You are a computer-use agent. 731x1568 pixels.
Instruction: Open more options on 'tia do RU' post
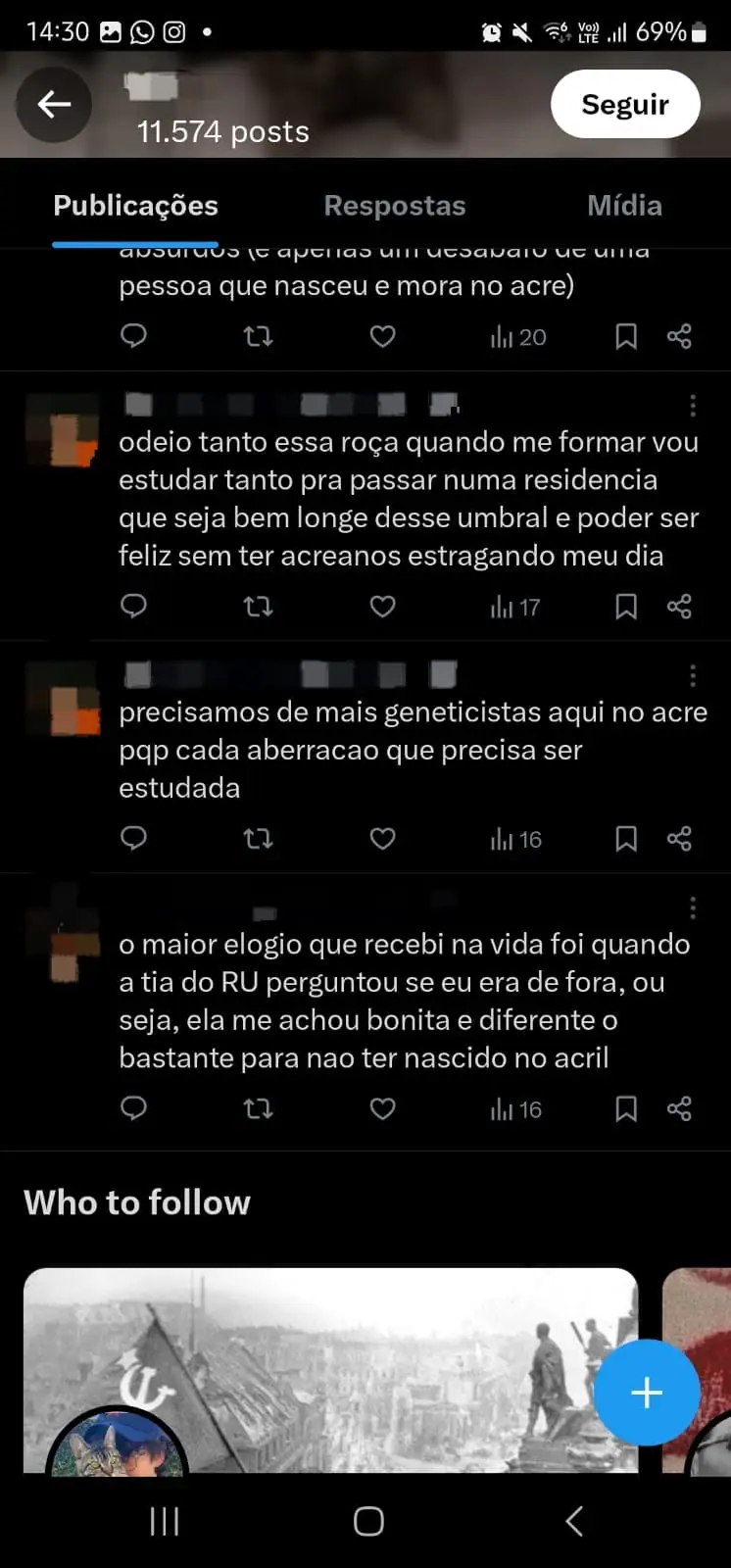point(693,908)
